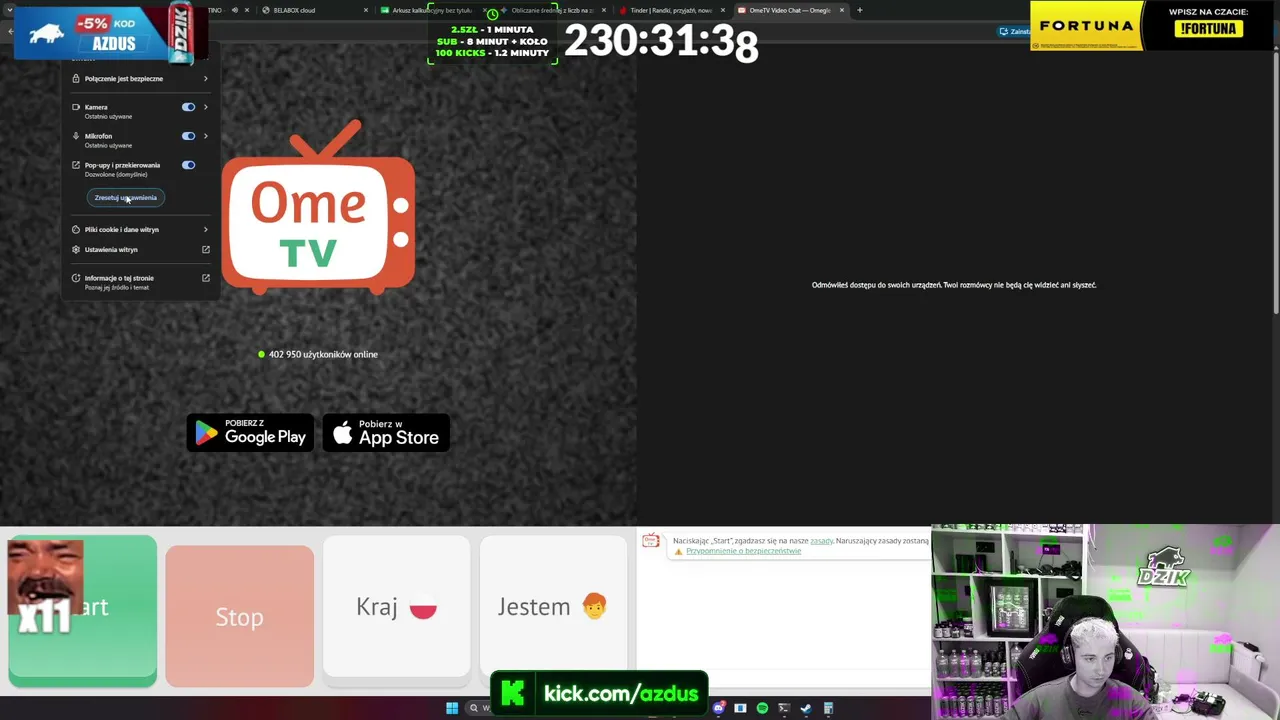
Task: Click the pop-up icon beside Pop-upy i przekierowania
Action: [76, 165]
